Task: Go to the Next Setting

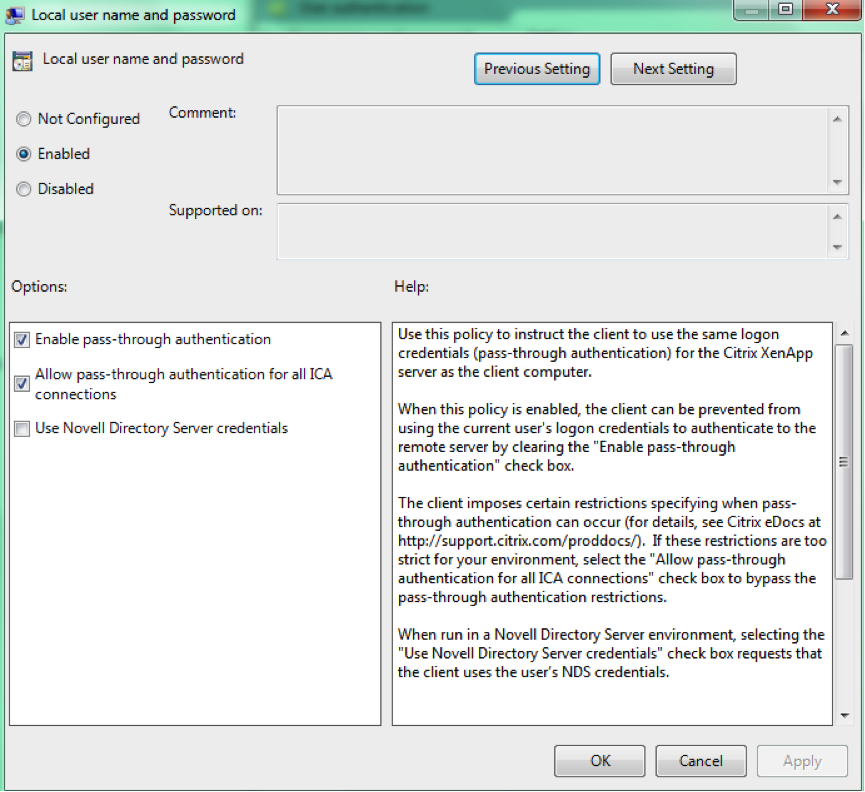Action: pyautogui.click(x=673, y=69)
